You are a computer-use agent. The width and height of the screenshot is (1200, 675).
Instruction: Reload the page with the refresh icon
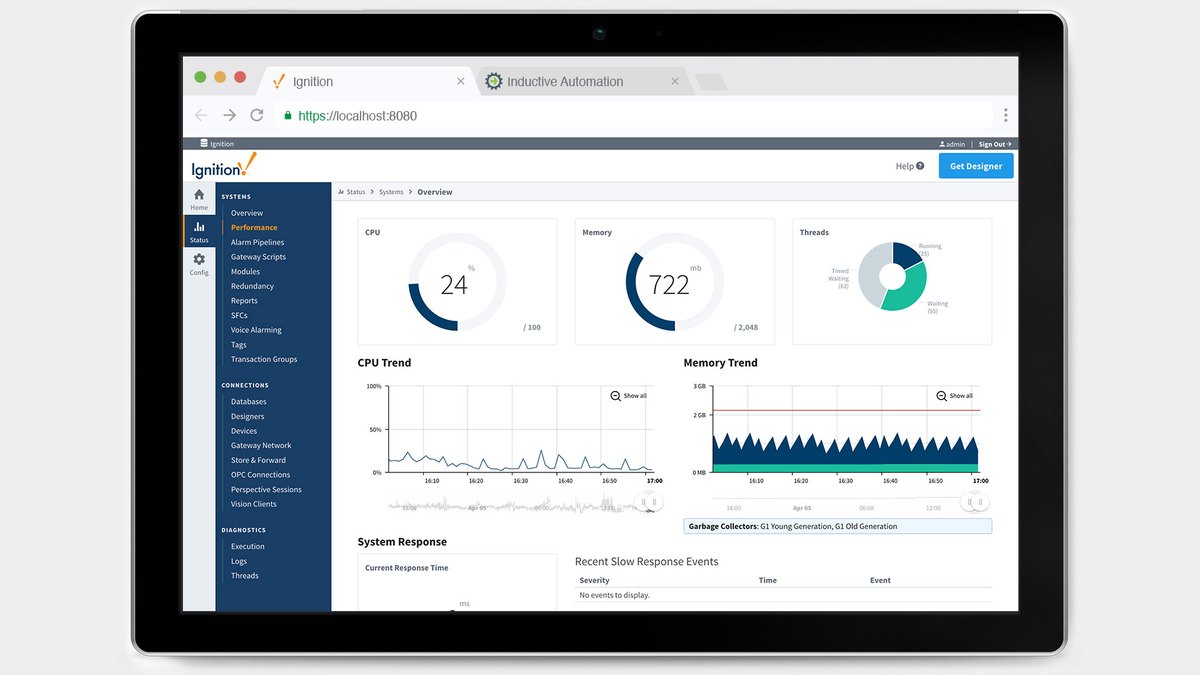coord(257,116)
